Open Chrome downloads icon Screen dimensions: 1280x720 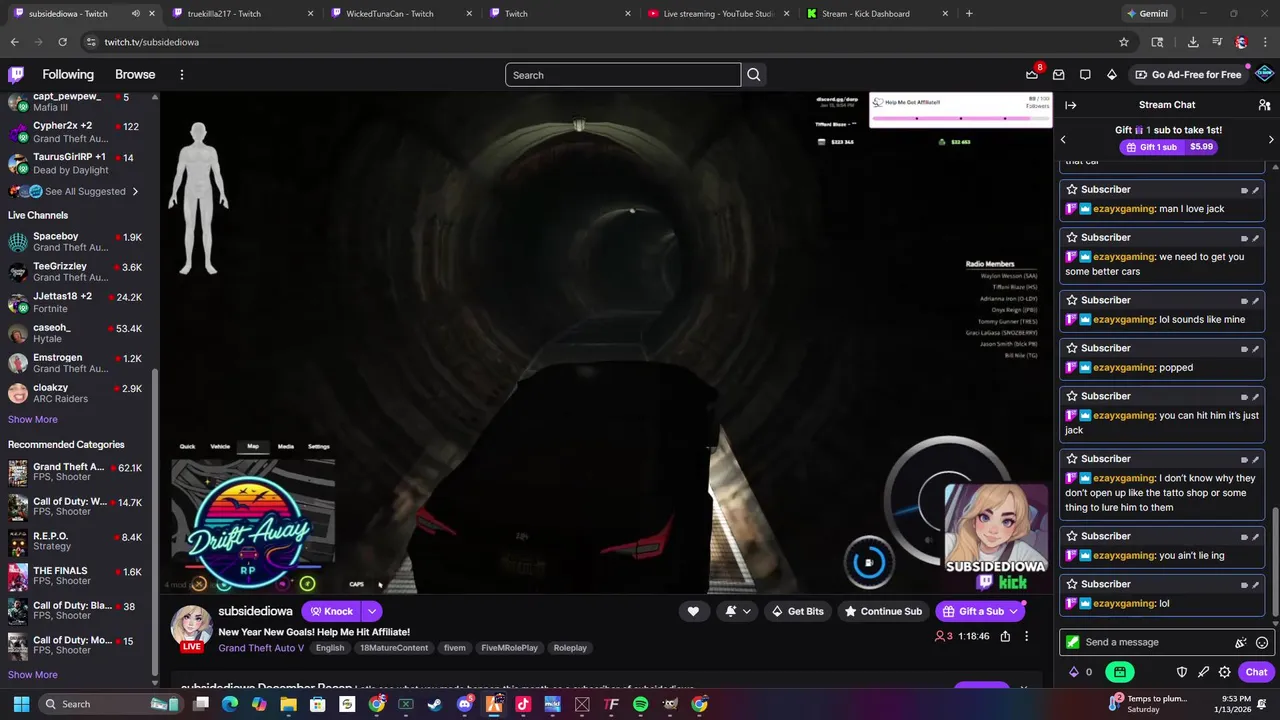1193,42
